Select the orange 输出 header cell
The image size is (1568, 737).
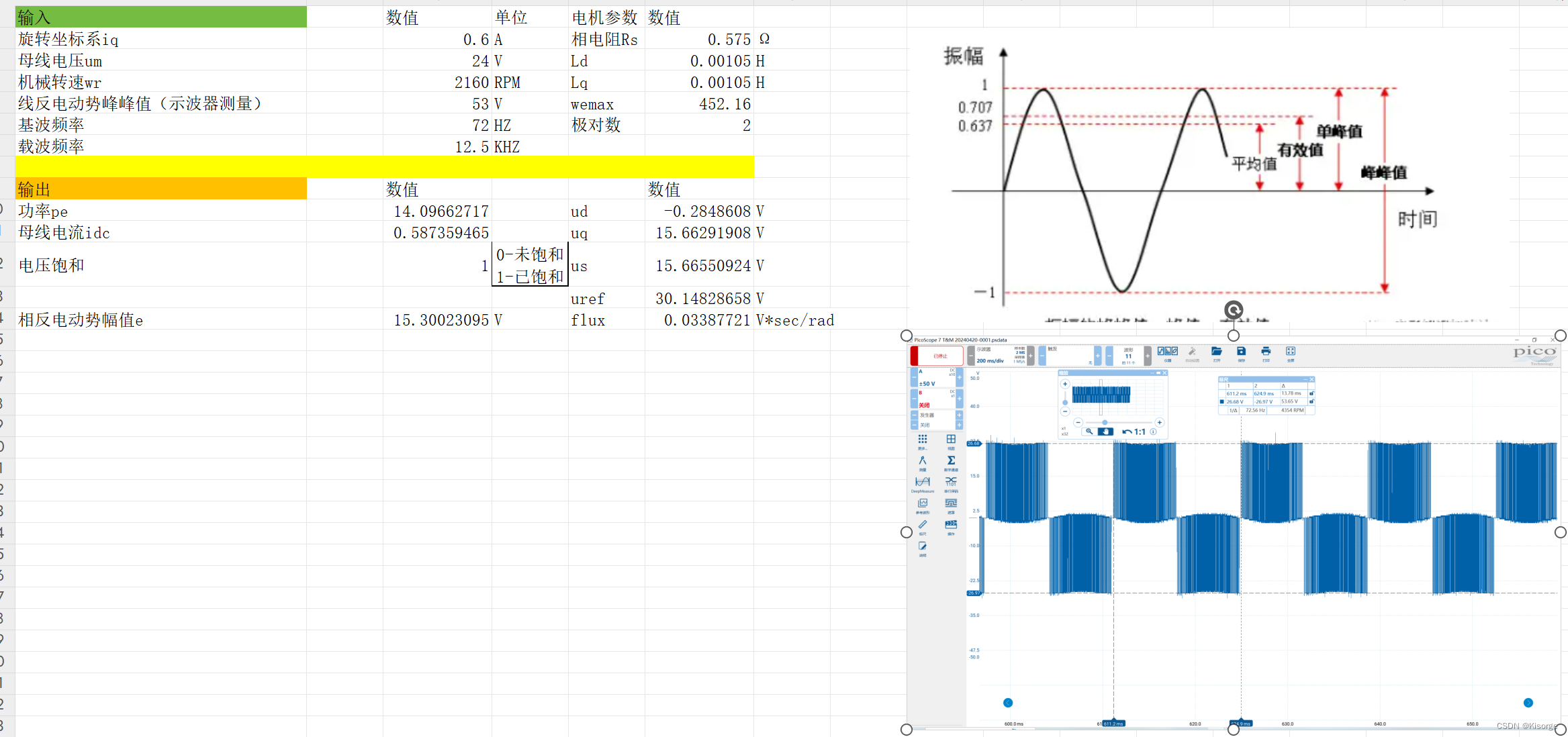coord(161,189)
